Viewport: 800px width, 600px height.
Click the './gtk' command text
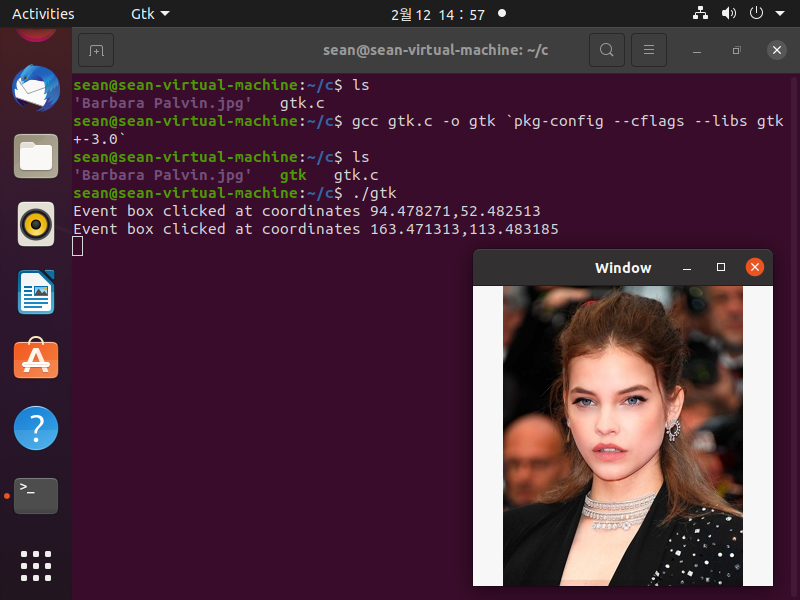pos(374,193)
